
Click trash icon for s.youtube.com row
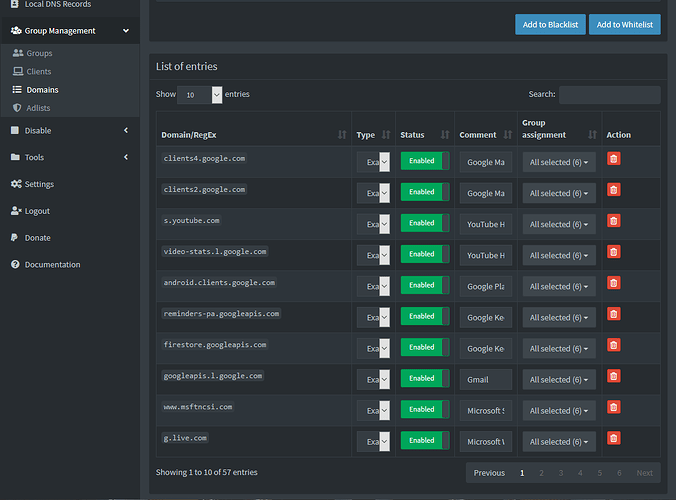614,221
